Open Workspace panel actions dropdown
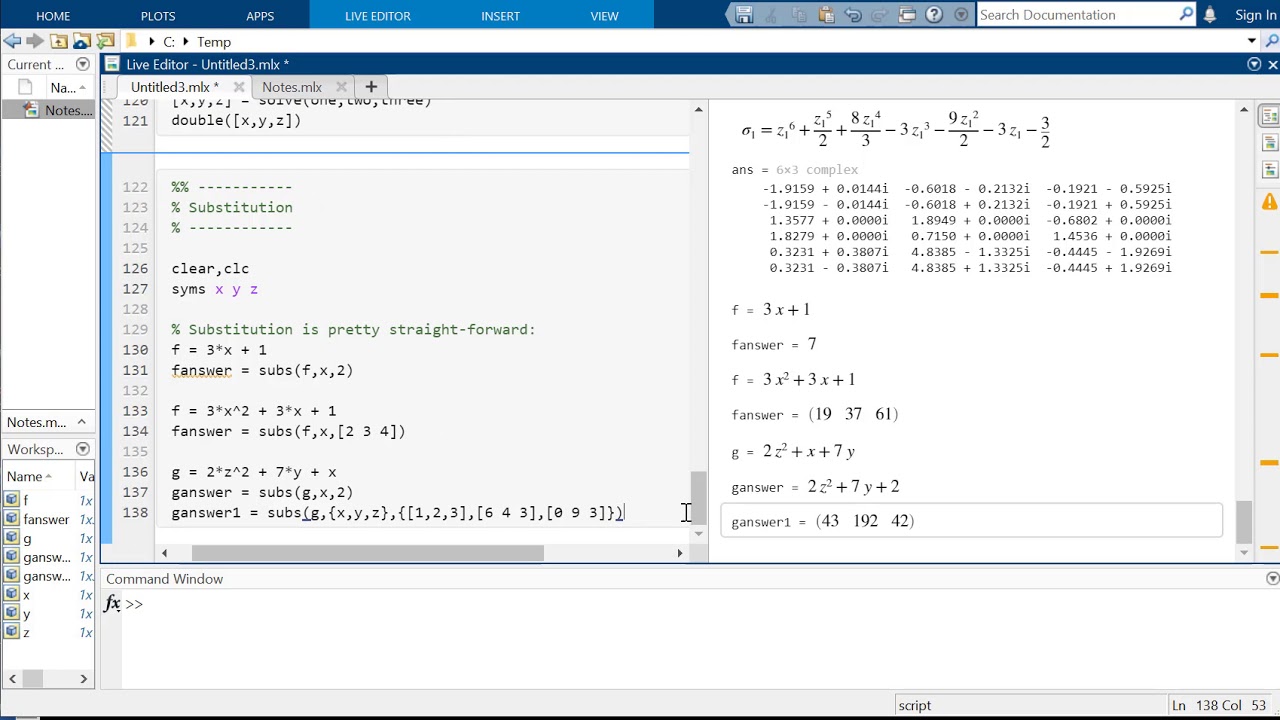1280x720 pixels. point(83,449)
